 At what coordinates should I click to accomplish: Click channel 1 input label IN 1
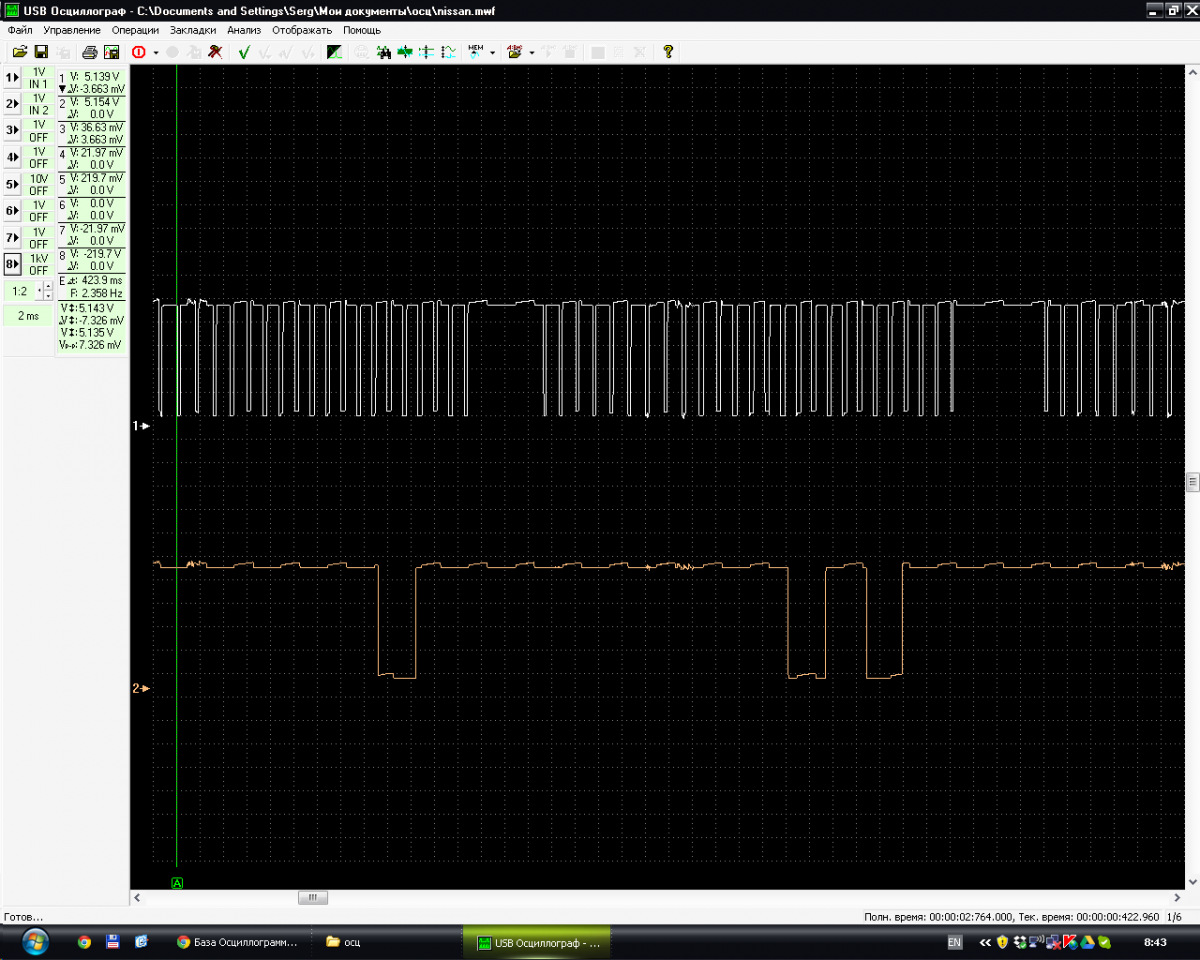(x=39, y=84)
